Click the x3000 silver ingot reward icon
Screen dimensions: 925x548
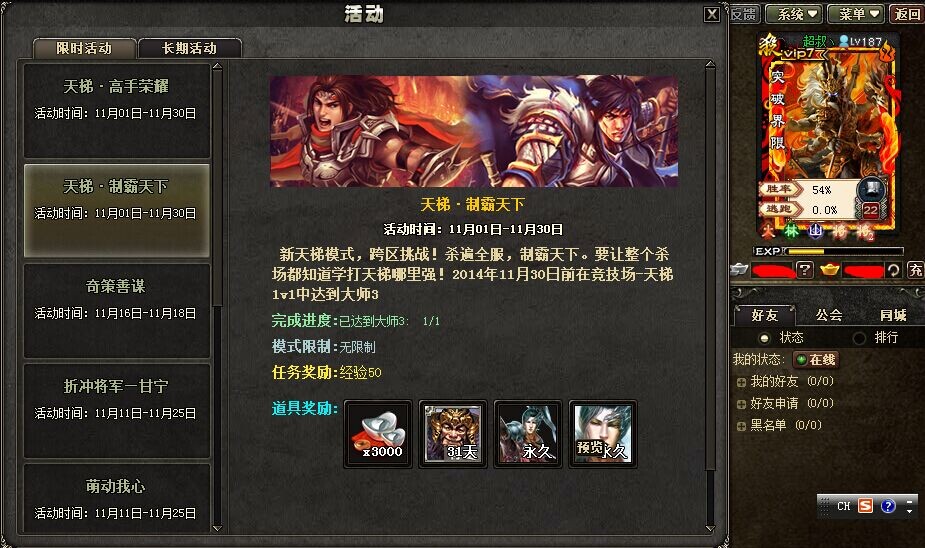click(378, 434)
